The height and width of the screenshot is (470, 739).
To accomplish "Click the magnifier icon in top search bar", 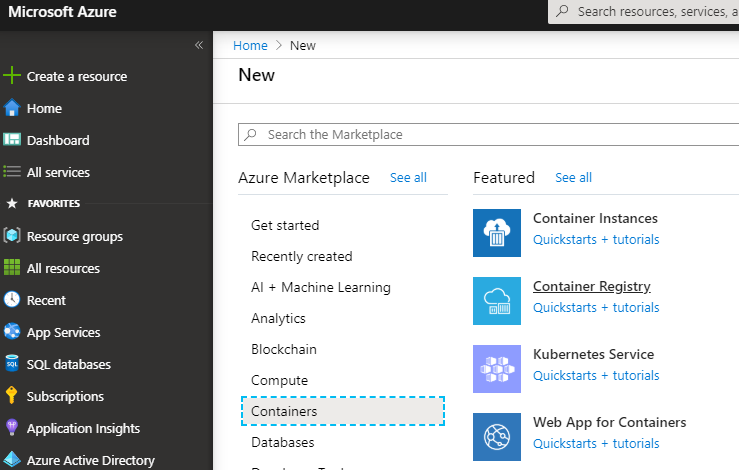I will (x=562, y=11).
